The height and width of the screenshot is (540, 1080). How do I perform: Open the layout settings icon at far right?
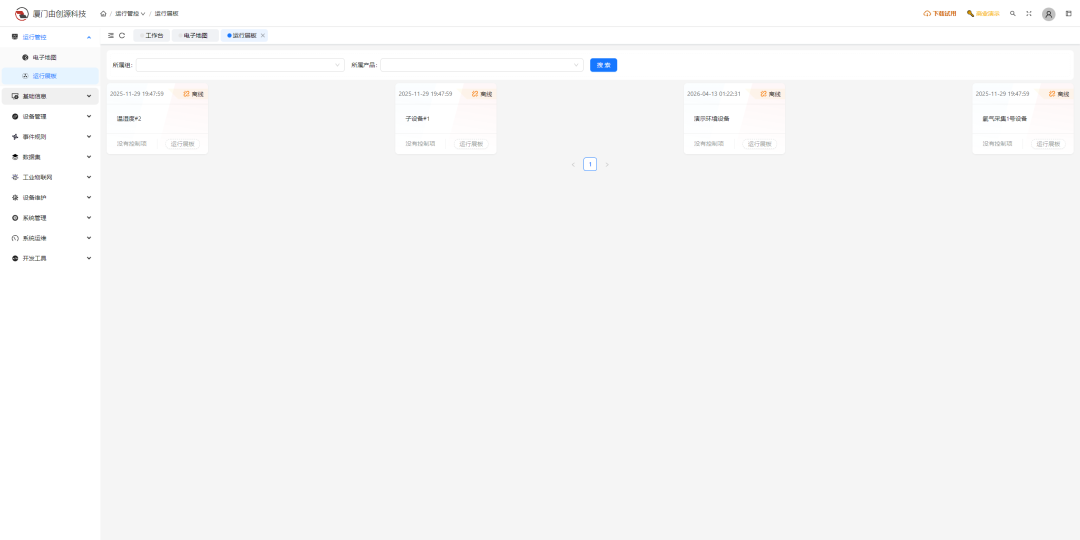pyautogui.click(x=1068, y=14)
